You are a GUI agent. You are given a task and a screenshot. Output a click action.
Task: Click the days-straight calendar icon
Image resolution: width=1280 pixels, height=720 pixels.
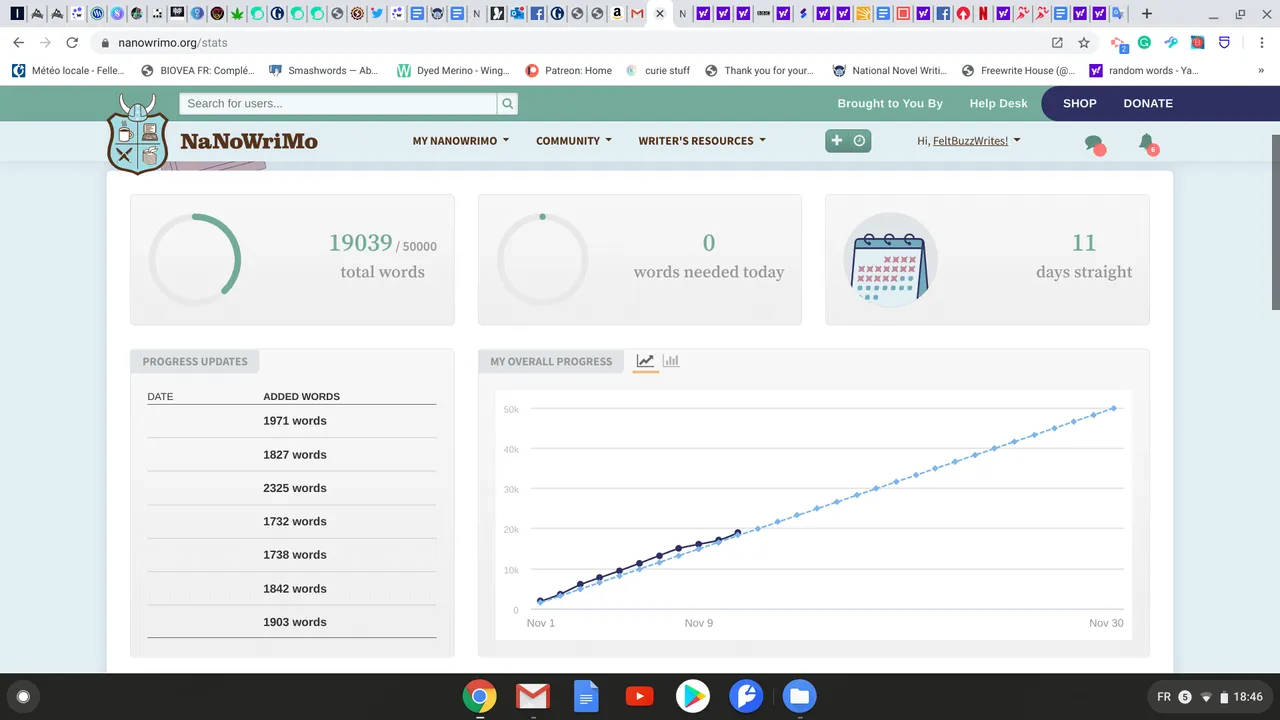(890, 259)
